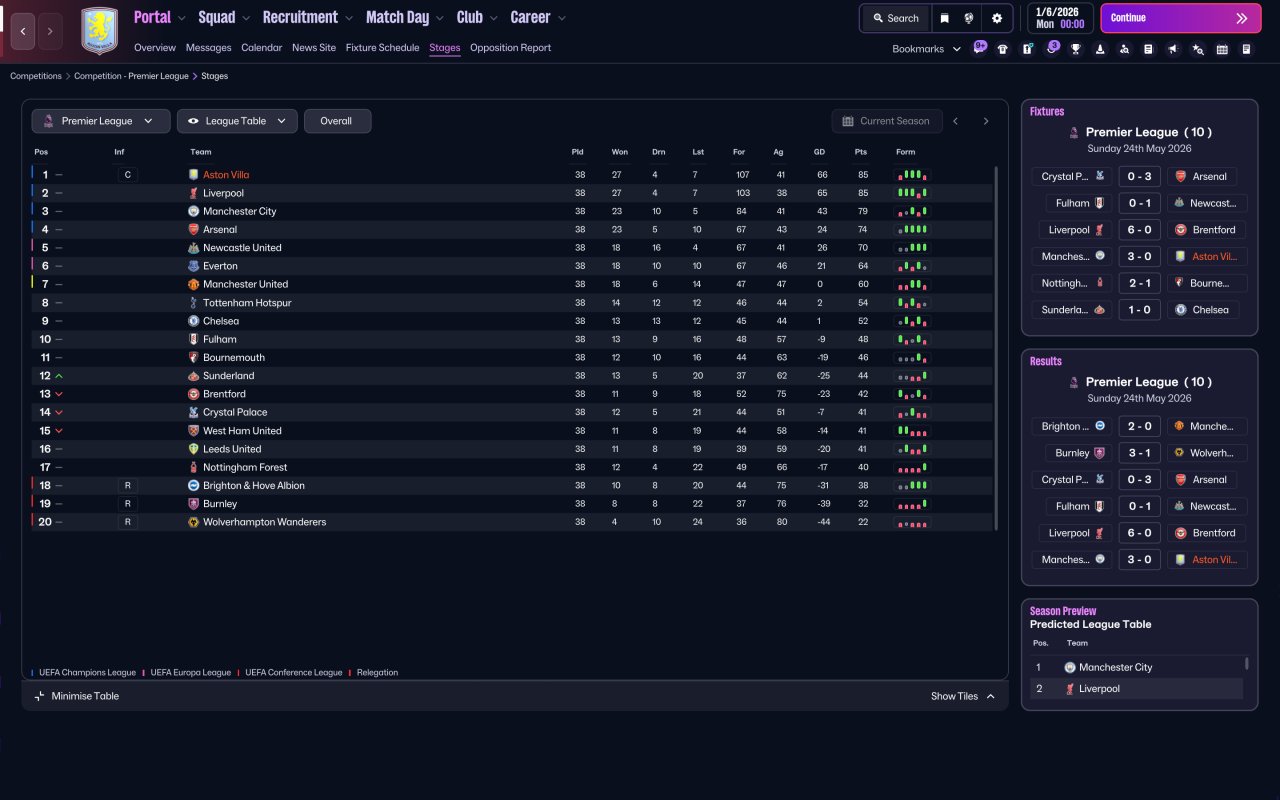This screenshot has width=1280, height=800.
Task: Click the Overall filter button
Action: (x=337, y=121)
